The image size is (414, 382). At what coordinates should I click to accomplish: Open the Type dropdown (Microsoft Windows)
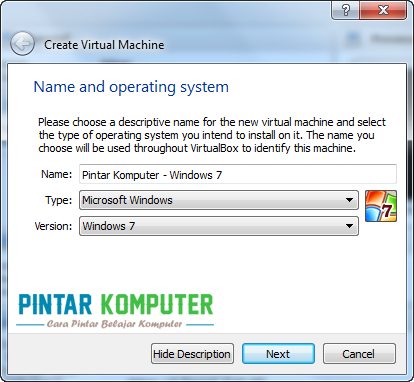219,200
